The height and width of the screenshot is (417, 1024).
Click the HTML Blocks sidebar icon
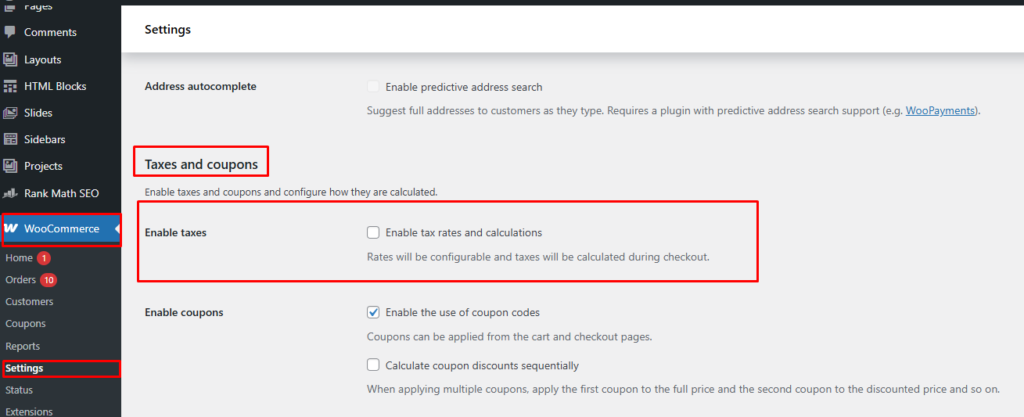tap(11, 86)
